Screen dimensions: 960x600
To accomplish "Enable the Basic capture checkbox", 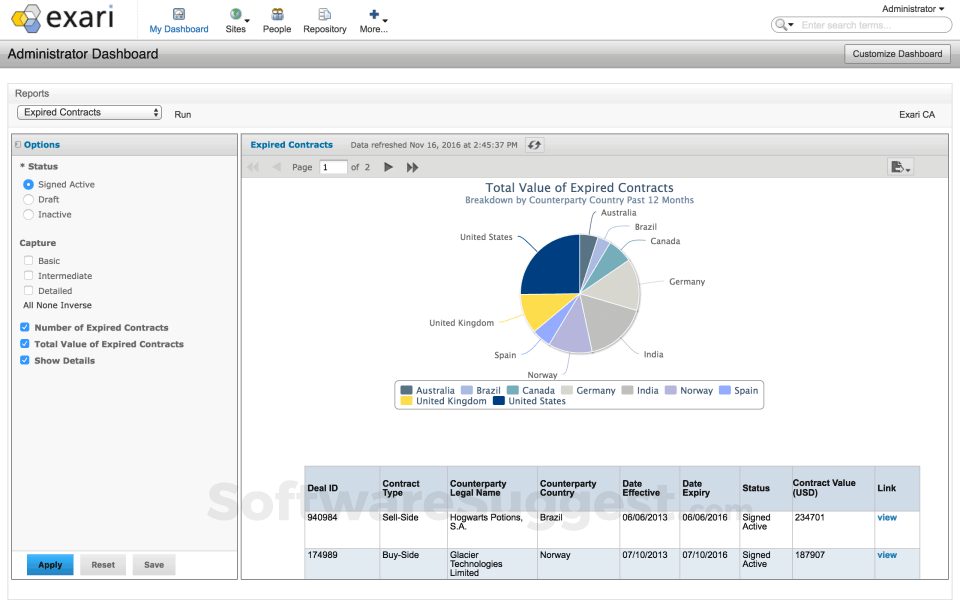I will click(x=28, y=260).
